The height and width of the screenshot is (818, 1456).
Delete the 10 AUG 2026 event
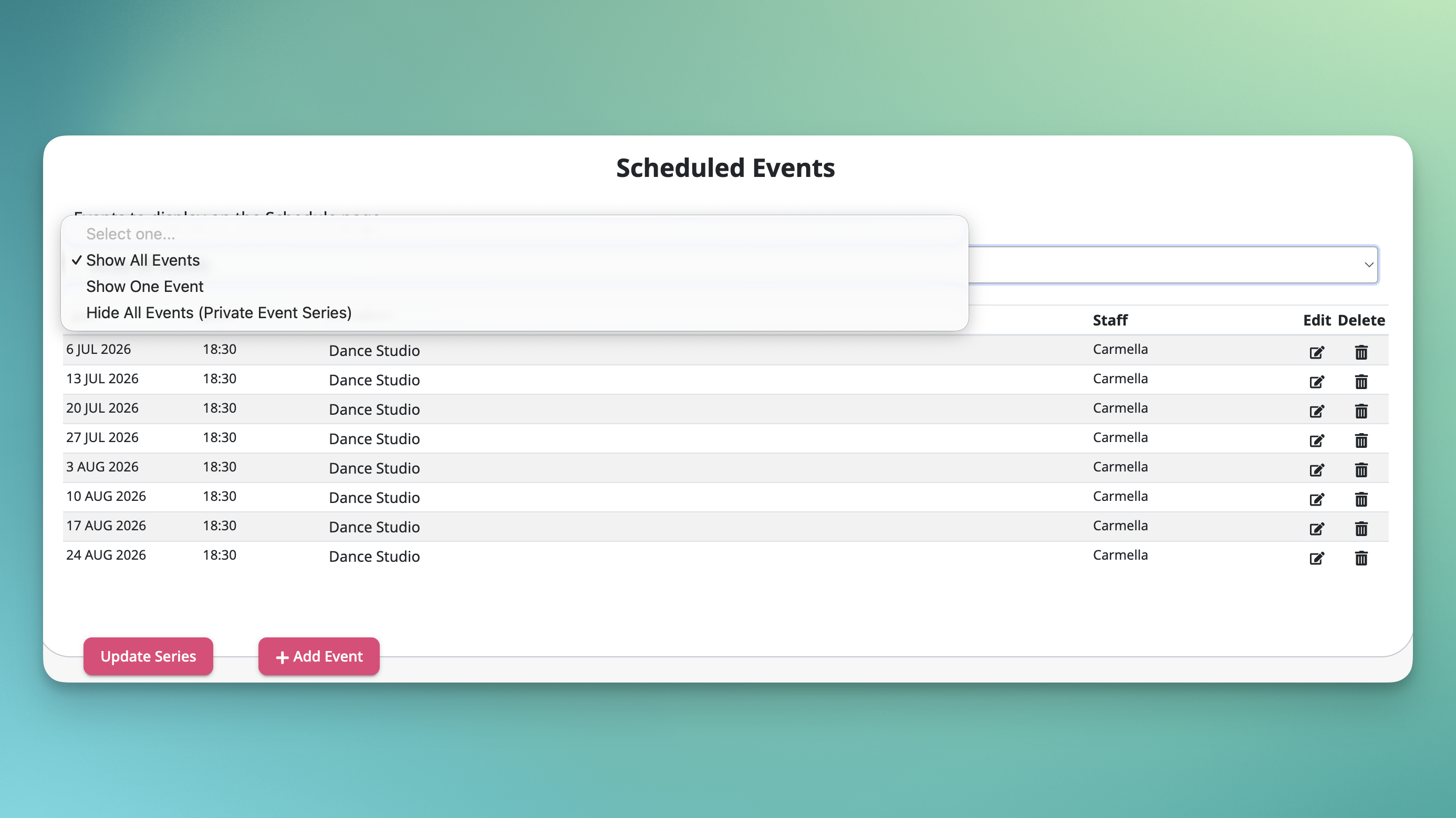click(x=1361, y=499)
